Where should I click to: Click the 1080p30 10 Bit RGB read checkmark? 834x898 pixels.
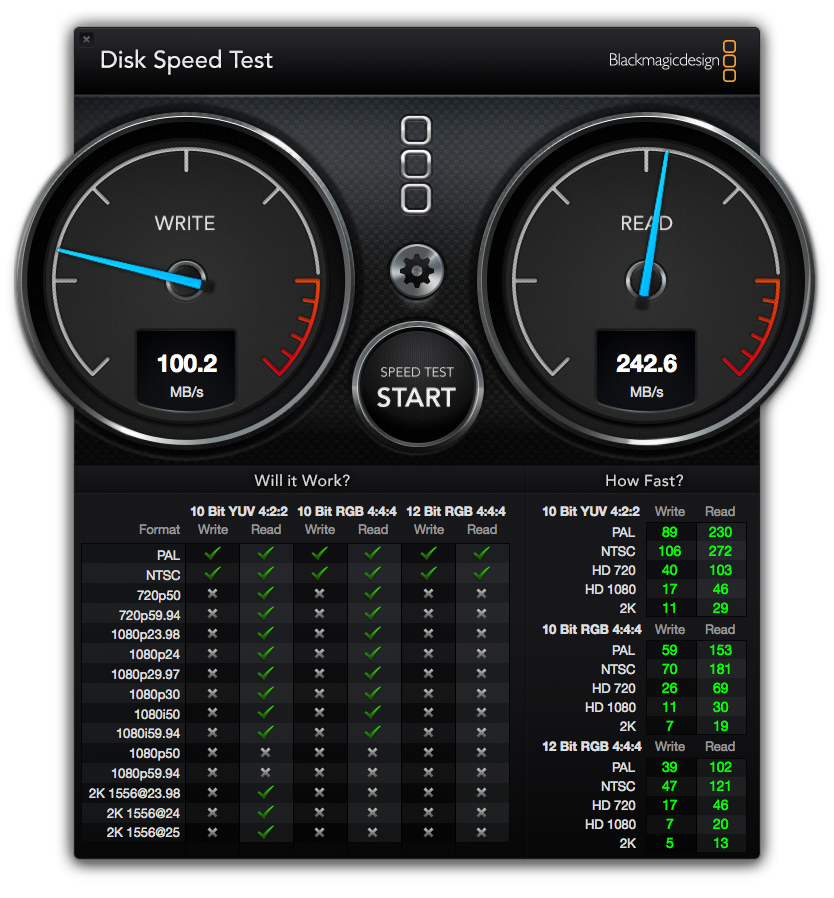[x=372, y=693]
